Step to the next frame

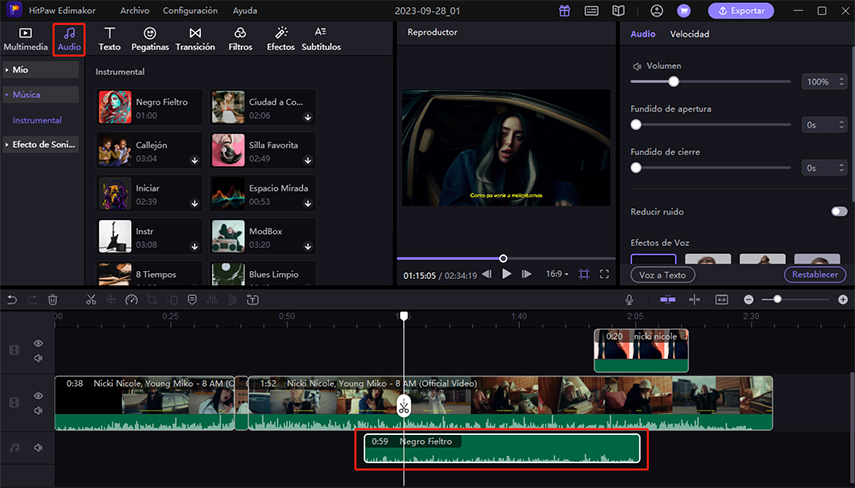[x=526, y=274]
